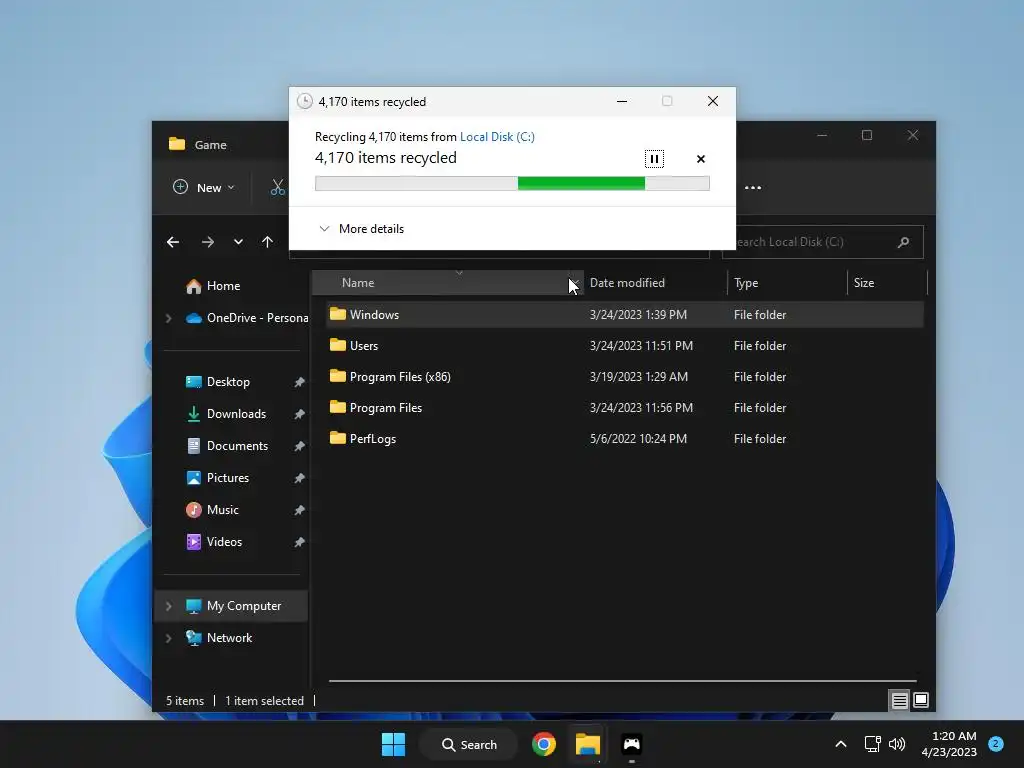Select the PerfLogs folder

(625, 439)
